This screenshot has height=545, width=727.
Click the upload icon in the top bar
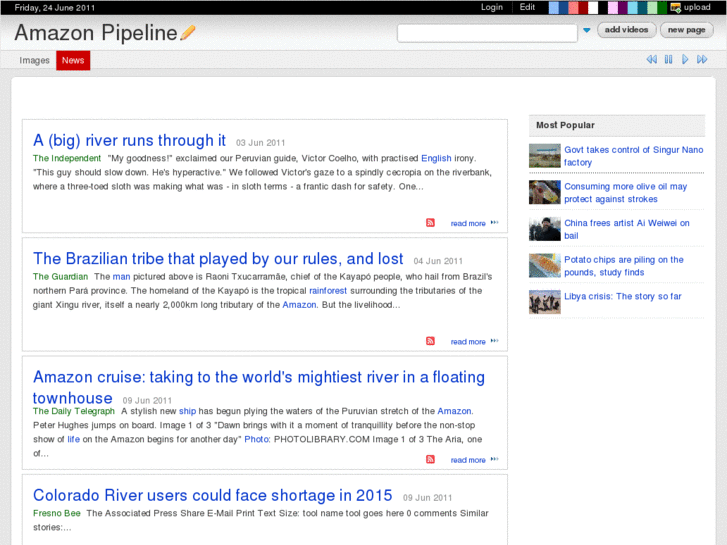pyautogui.click(x=676, y=7)
